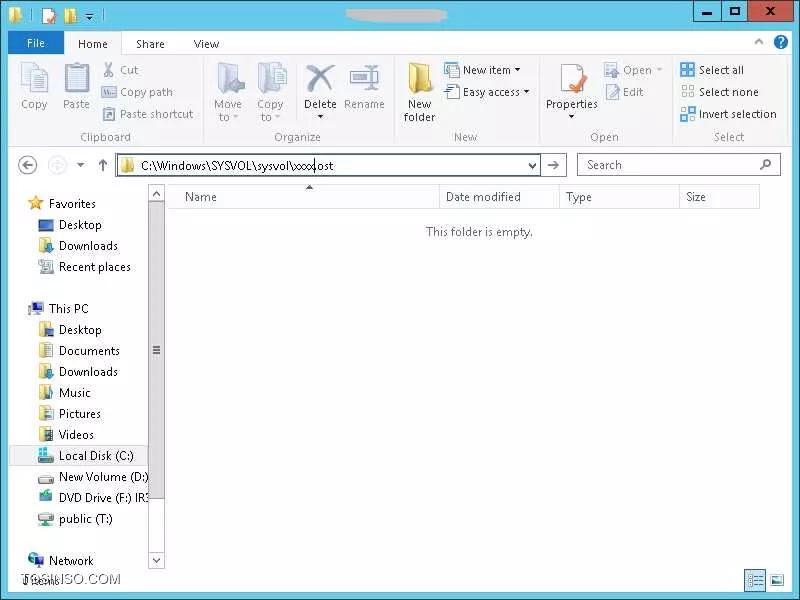
Task: Expand the Properties dropdown arrow
Action: (571, 117)
